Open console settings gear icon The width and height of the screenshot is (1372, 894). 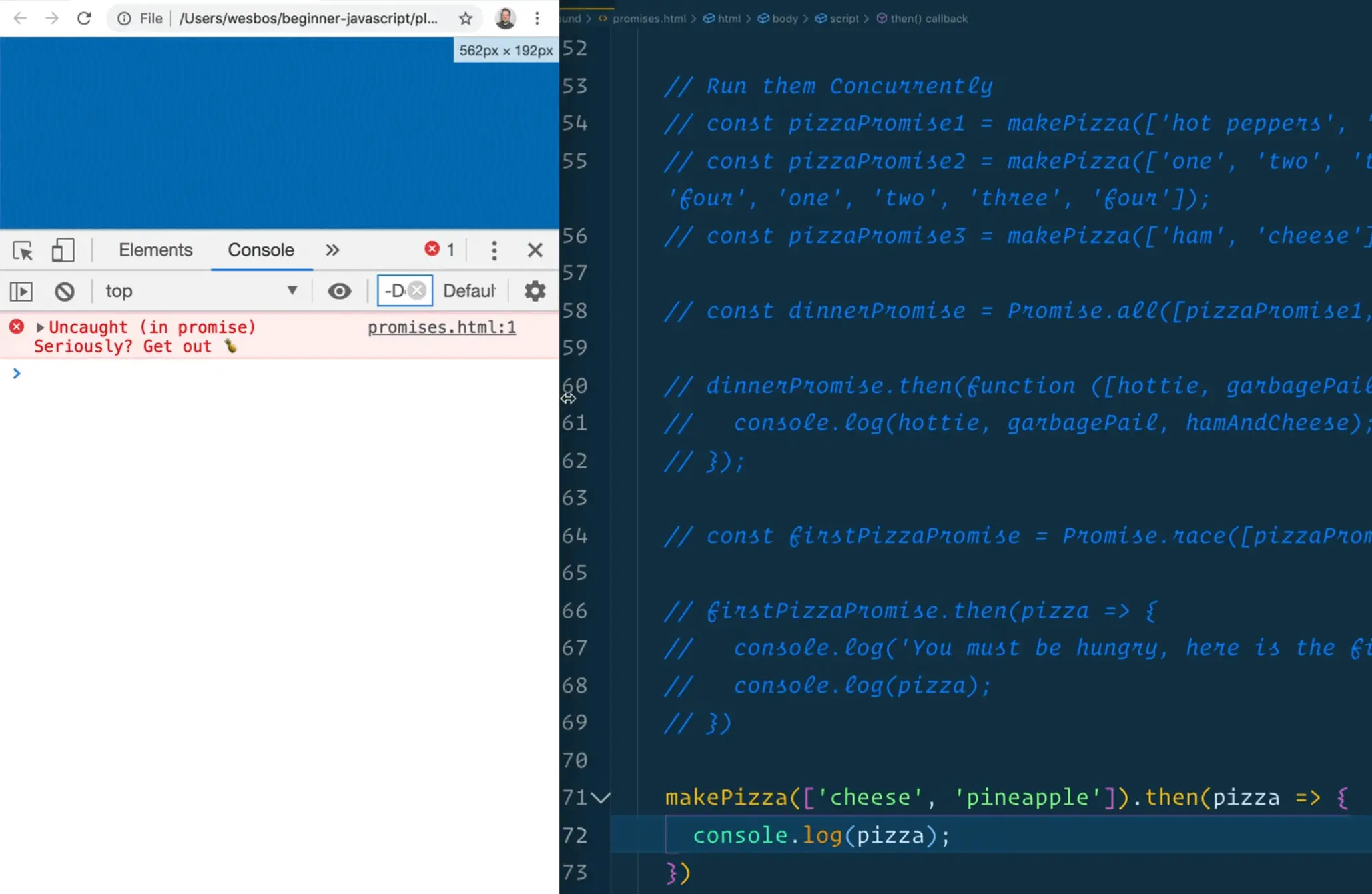[535, 291]
